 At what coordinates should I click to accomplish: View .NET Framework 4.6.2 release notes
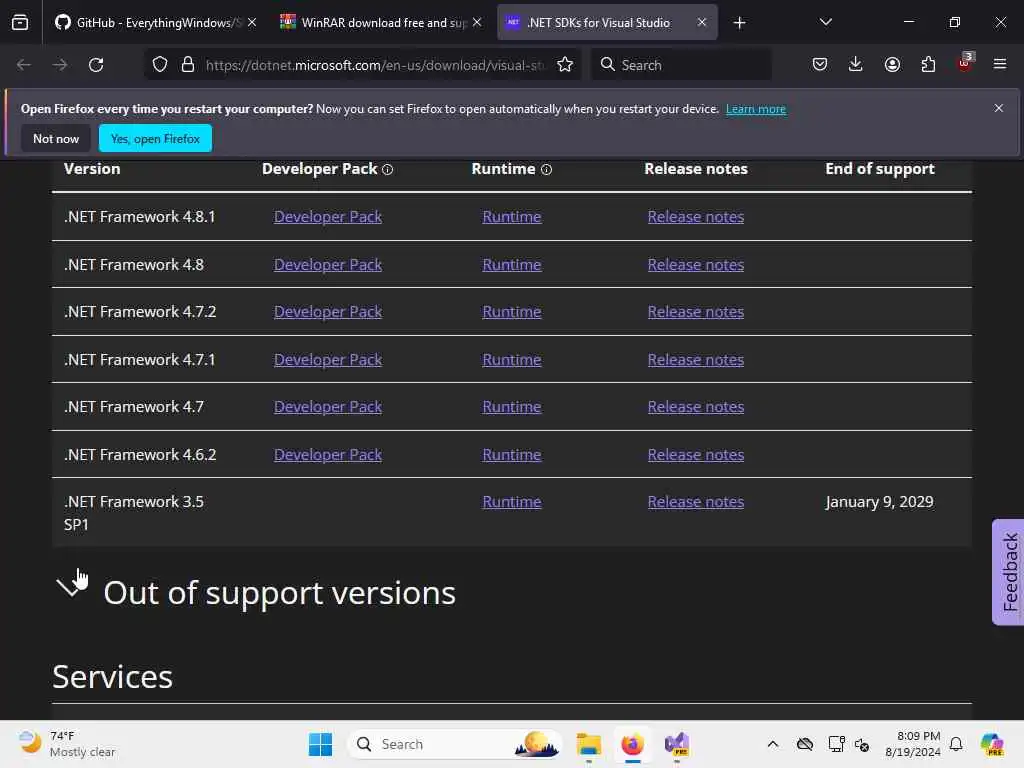pyautogui.click(x=696, y=455)
